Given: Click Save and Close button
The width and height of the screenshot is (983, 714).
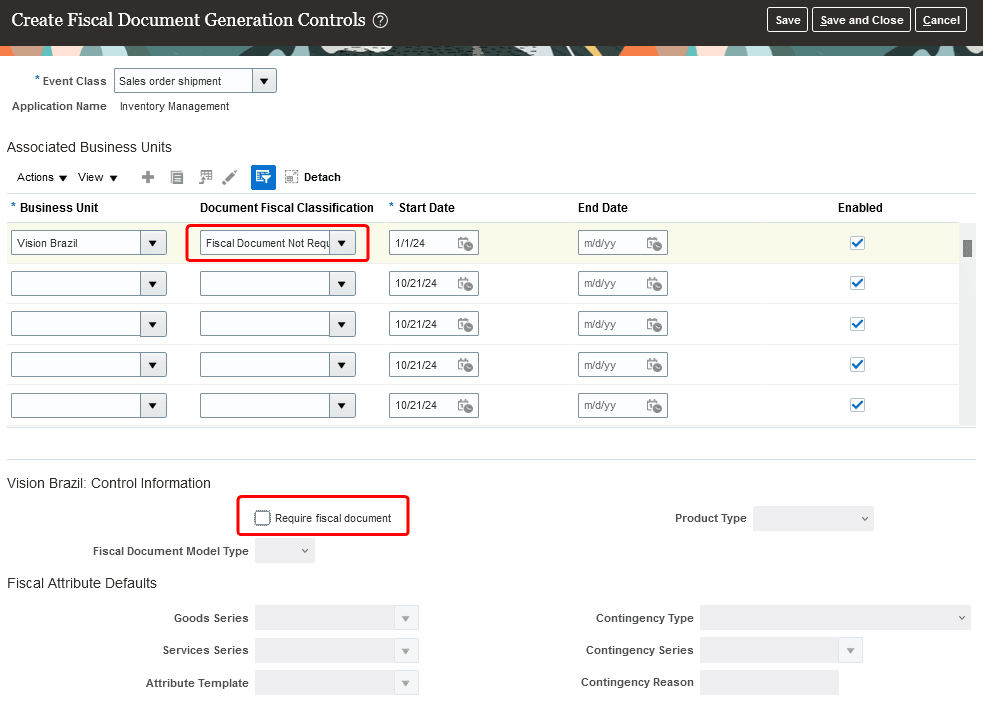Looking at the screenshot, I should click(861, 20).
